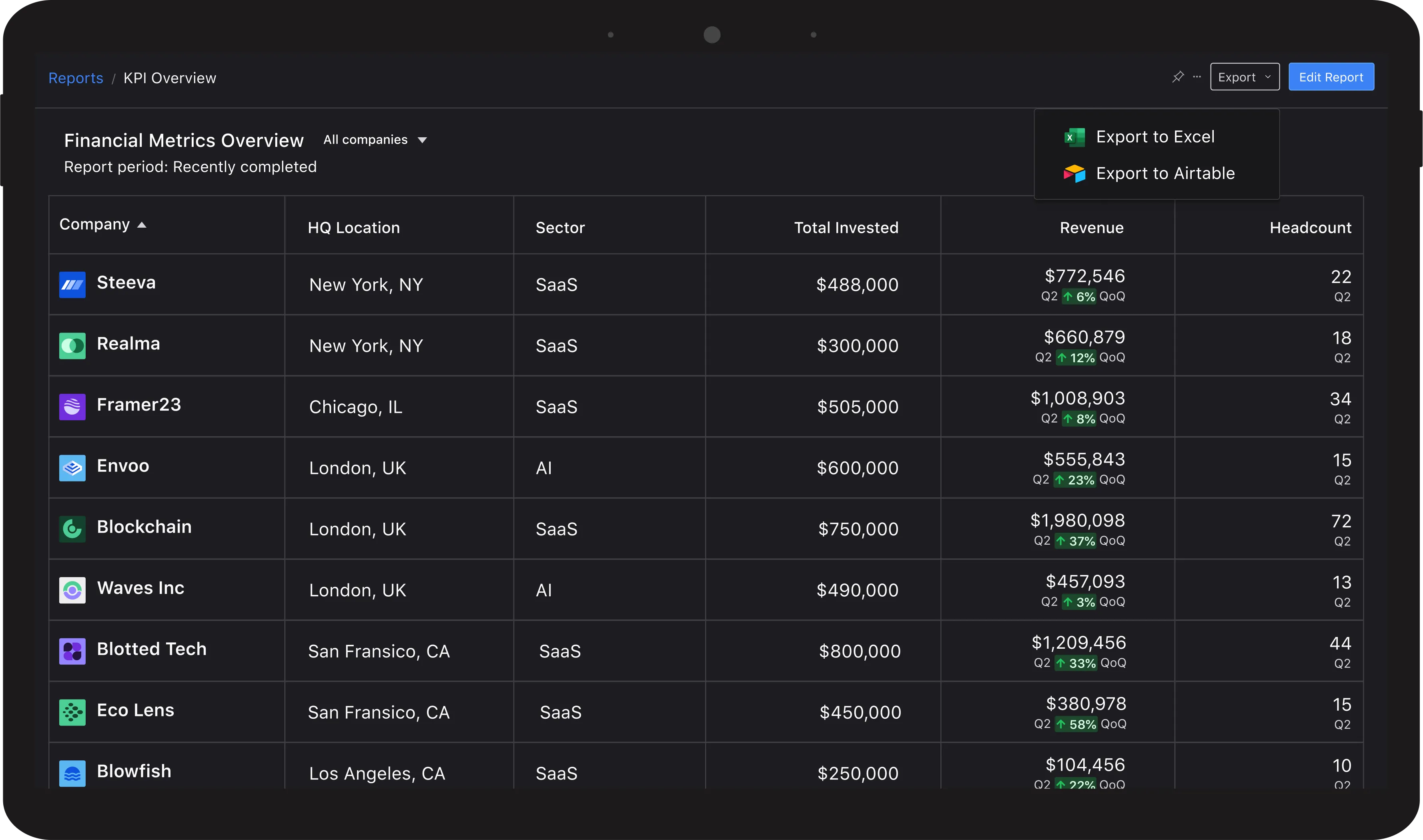Click the Envoo company logo icon
1423x840 pixels.
click(72, 468)
